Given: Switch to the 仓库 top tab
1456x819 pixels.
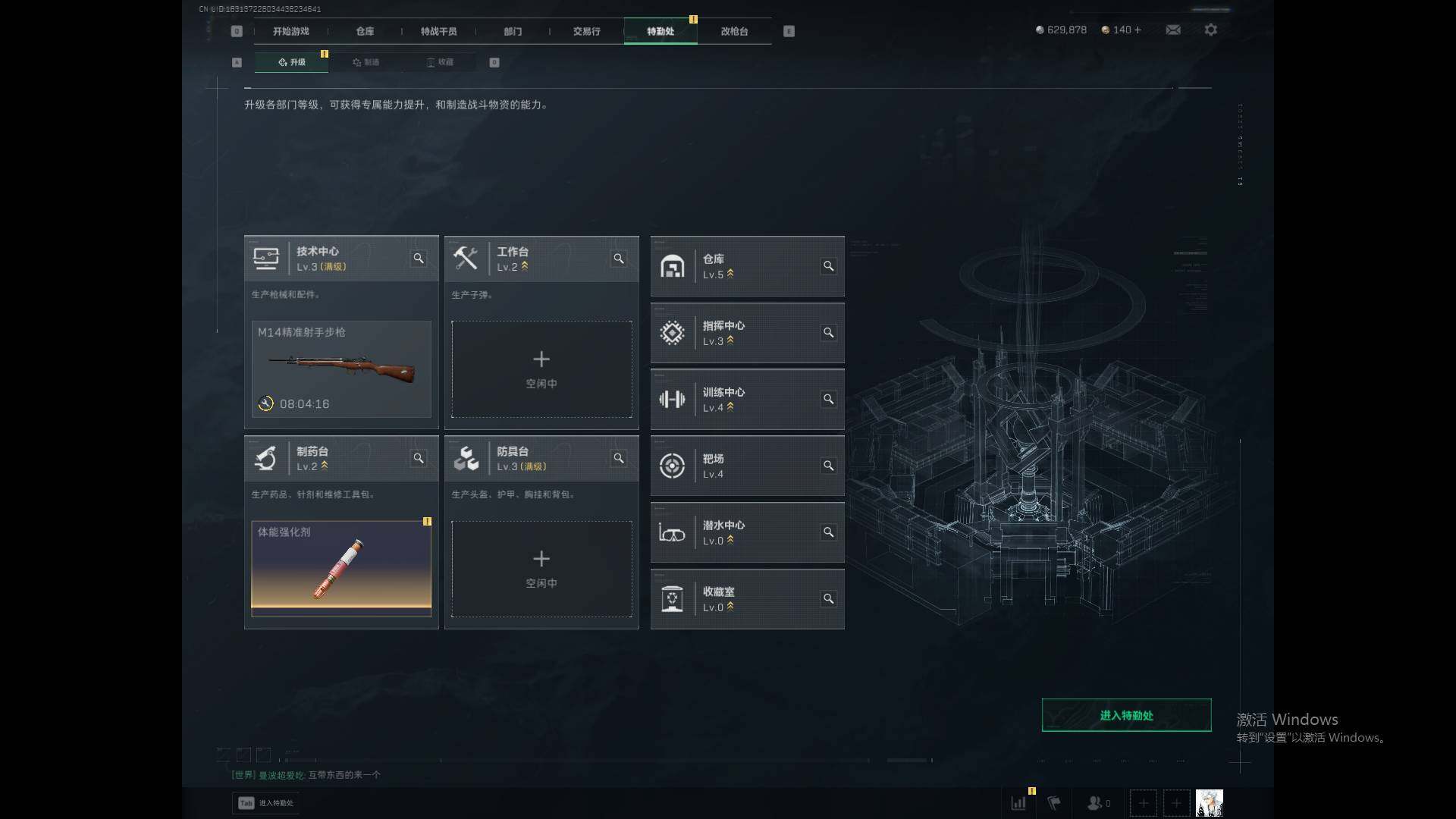Looking at the screenshot, I should click(x=365, y=31).
